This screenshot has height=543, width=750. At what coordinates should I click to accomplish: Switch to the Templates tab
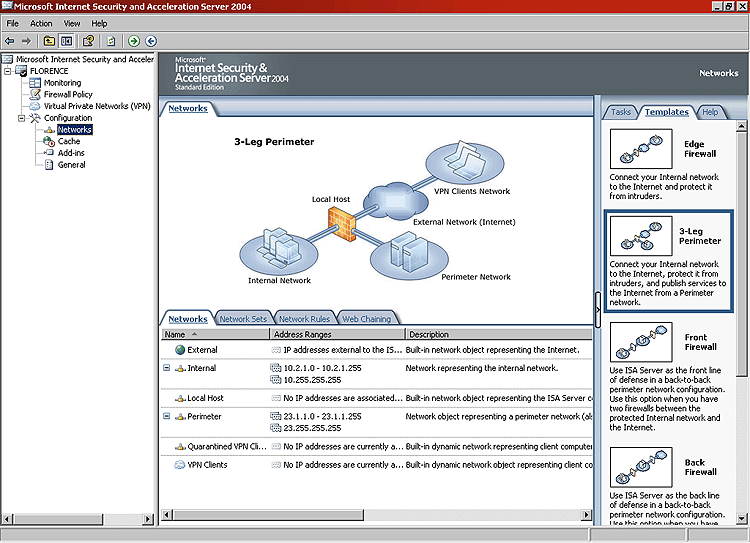pos(667,112)
